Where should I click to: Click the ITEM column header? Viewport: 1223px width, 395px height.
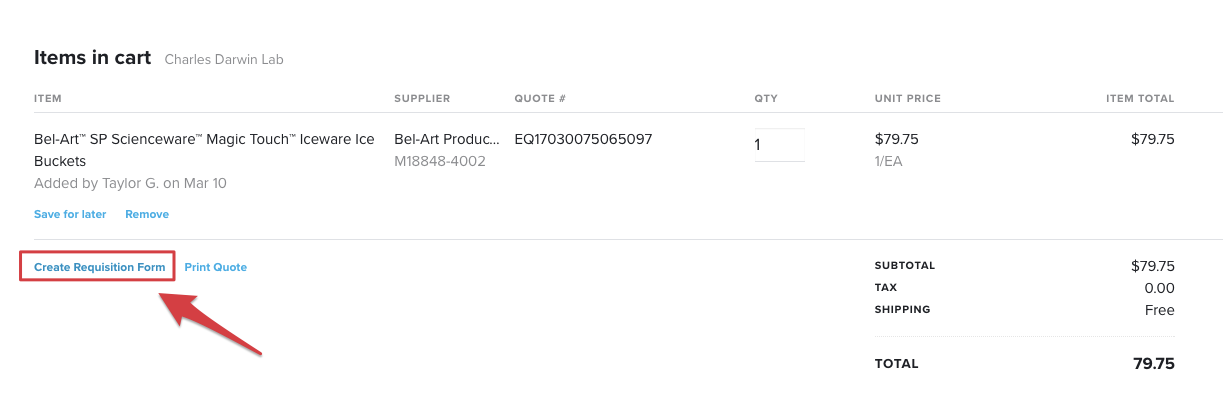(48, 98)
